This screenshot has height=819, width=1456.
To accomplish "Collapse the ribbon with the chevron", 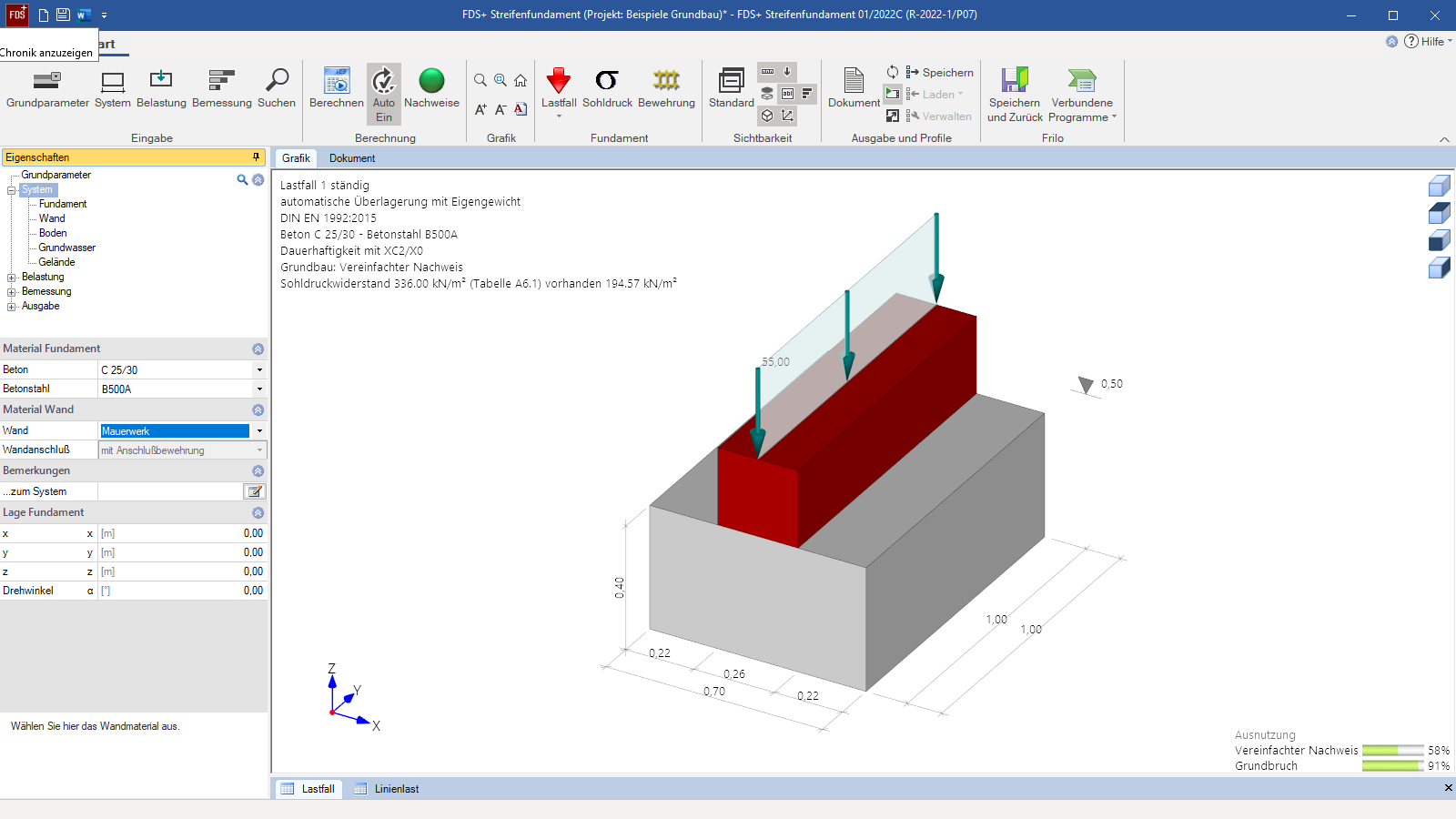I will tap(1444, 139).
